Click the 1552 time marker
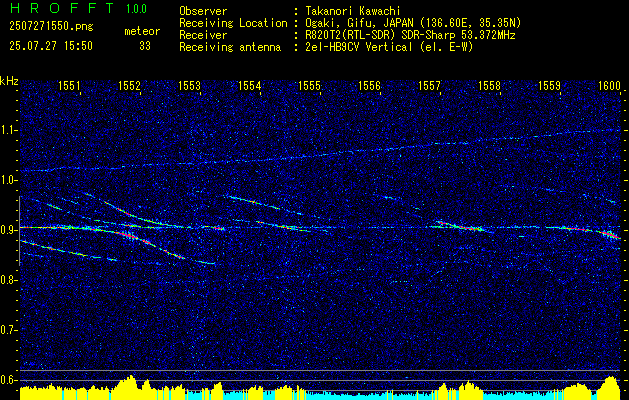 point(130,85)
